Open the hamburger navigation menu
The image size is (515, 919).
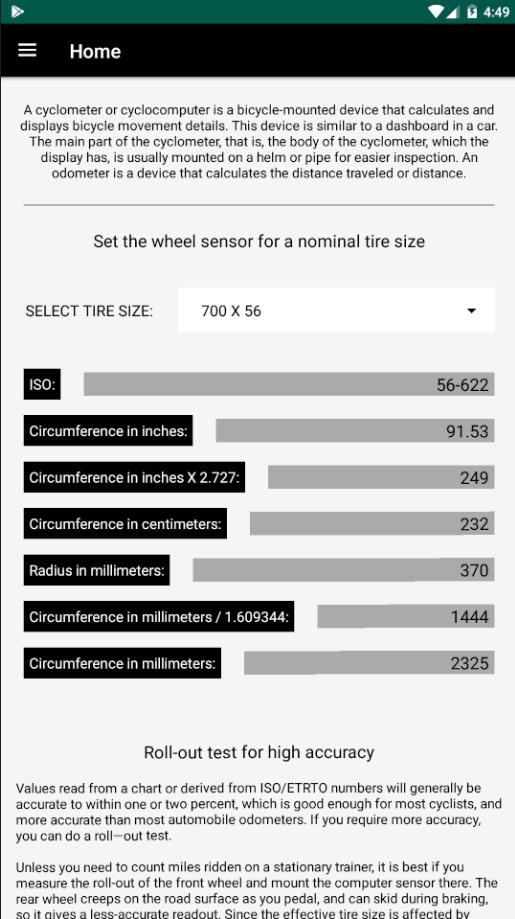(x=27, y=51)
